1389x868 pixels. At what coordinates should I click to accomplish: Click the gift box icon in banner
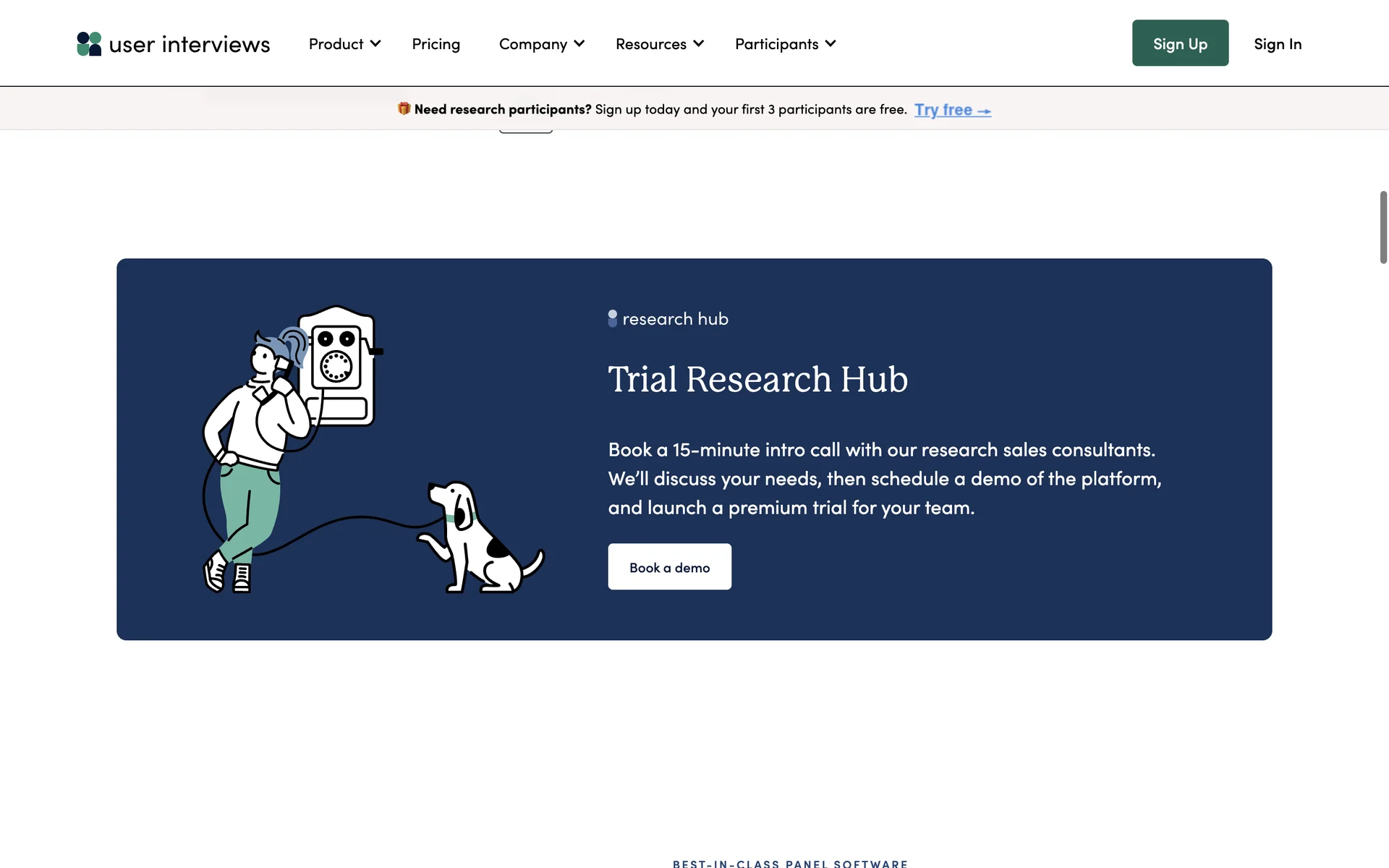click(404, 109)
